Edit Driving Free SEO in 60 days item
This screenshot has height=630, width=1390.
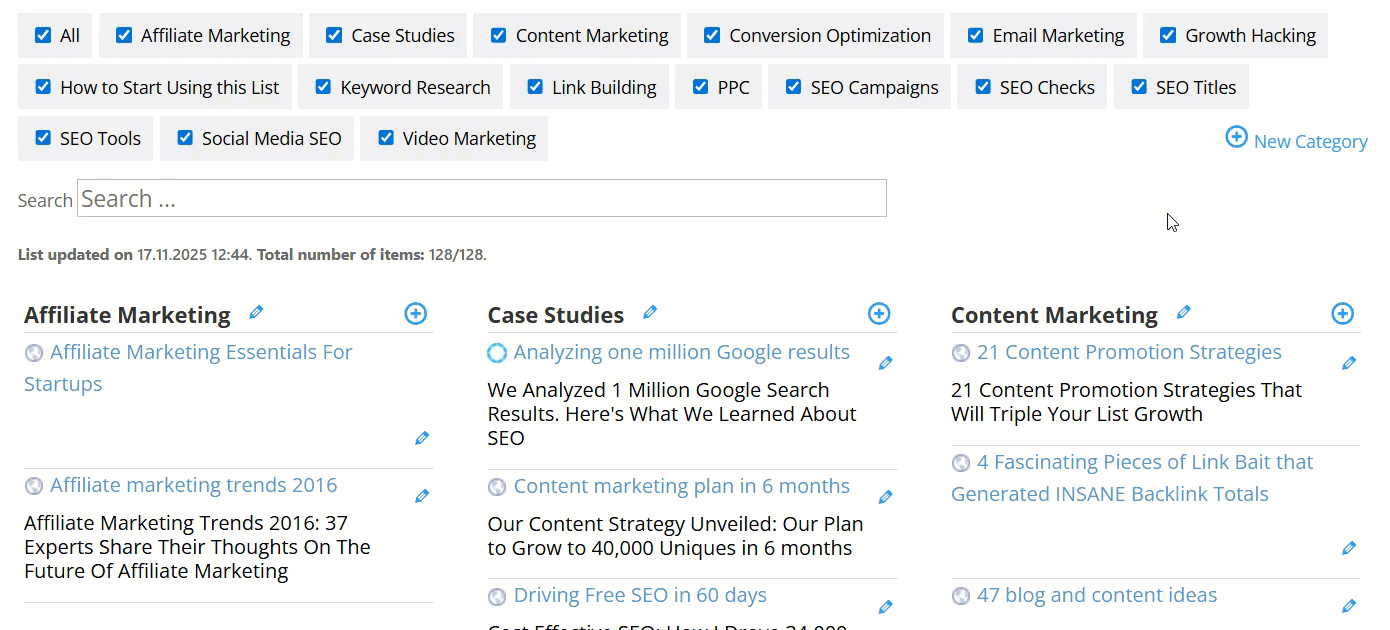(885, 607)
